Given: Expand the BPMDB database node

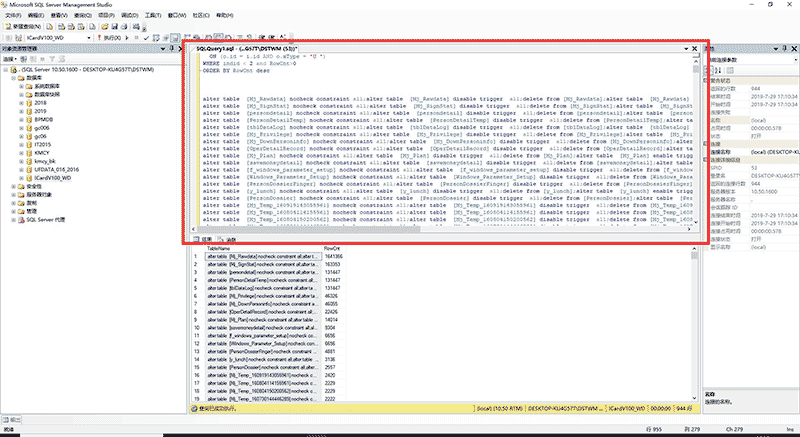Looking at the screenshot, I should click(x=21, y=120).
